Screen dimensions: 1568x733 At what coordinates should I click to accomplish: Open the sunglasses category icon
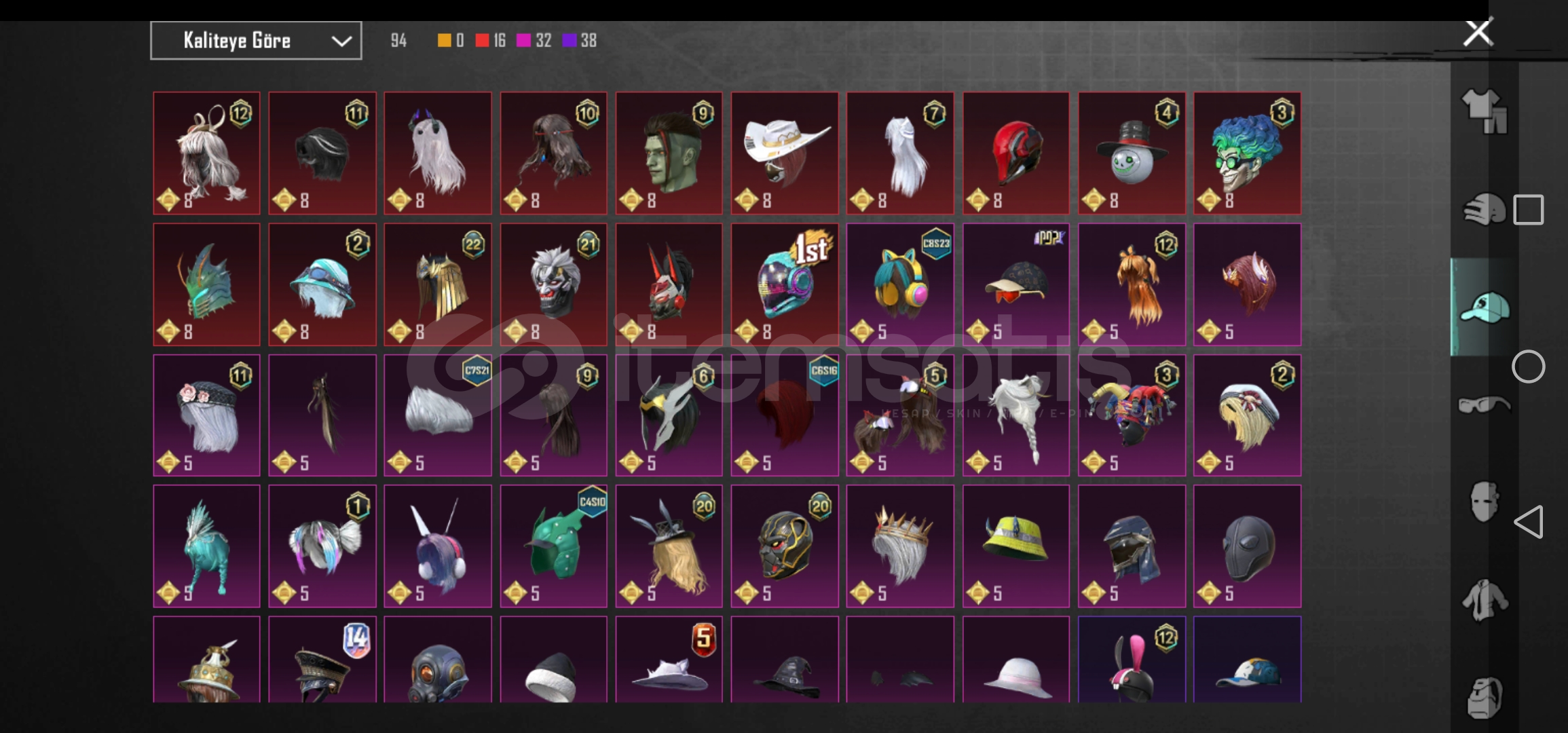1485,405
